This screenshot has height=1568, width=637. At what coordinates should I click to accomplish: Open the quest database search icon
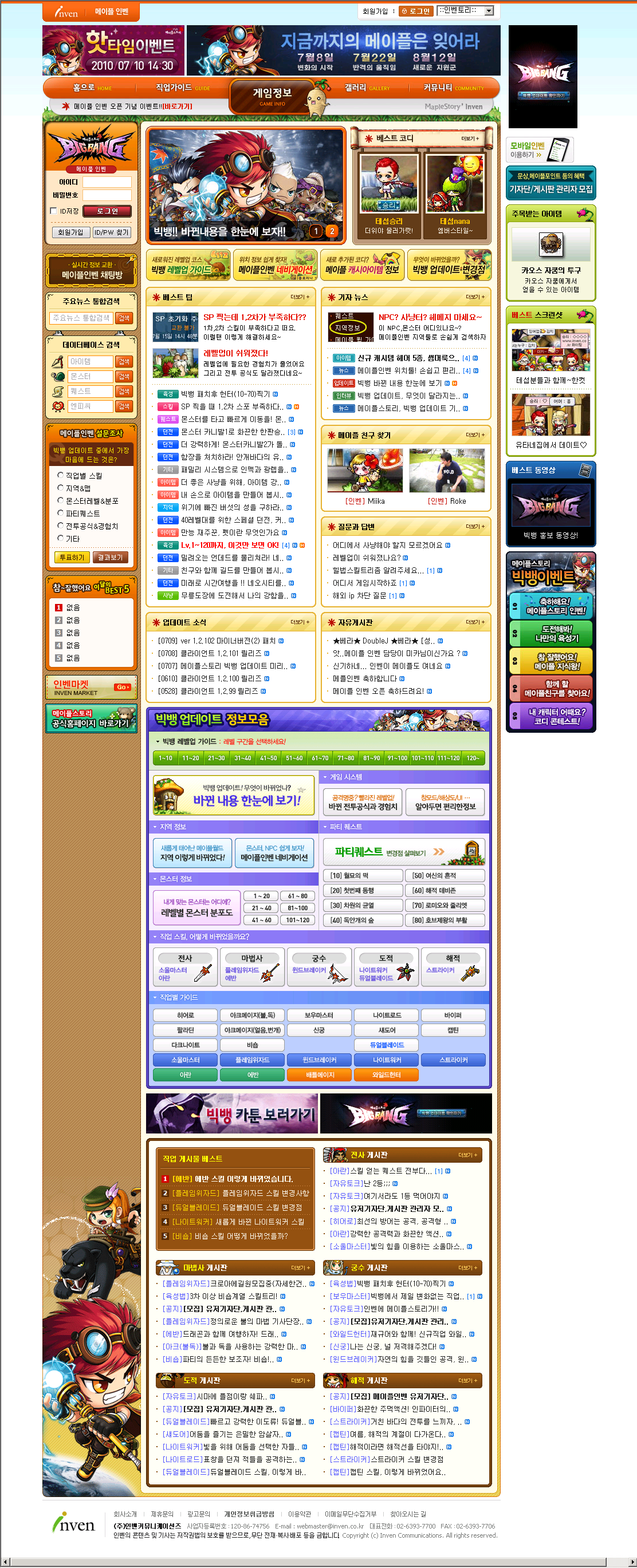click(57, 392)
